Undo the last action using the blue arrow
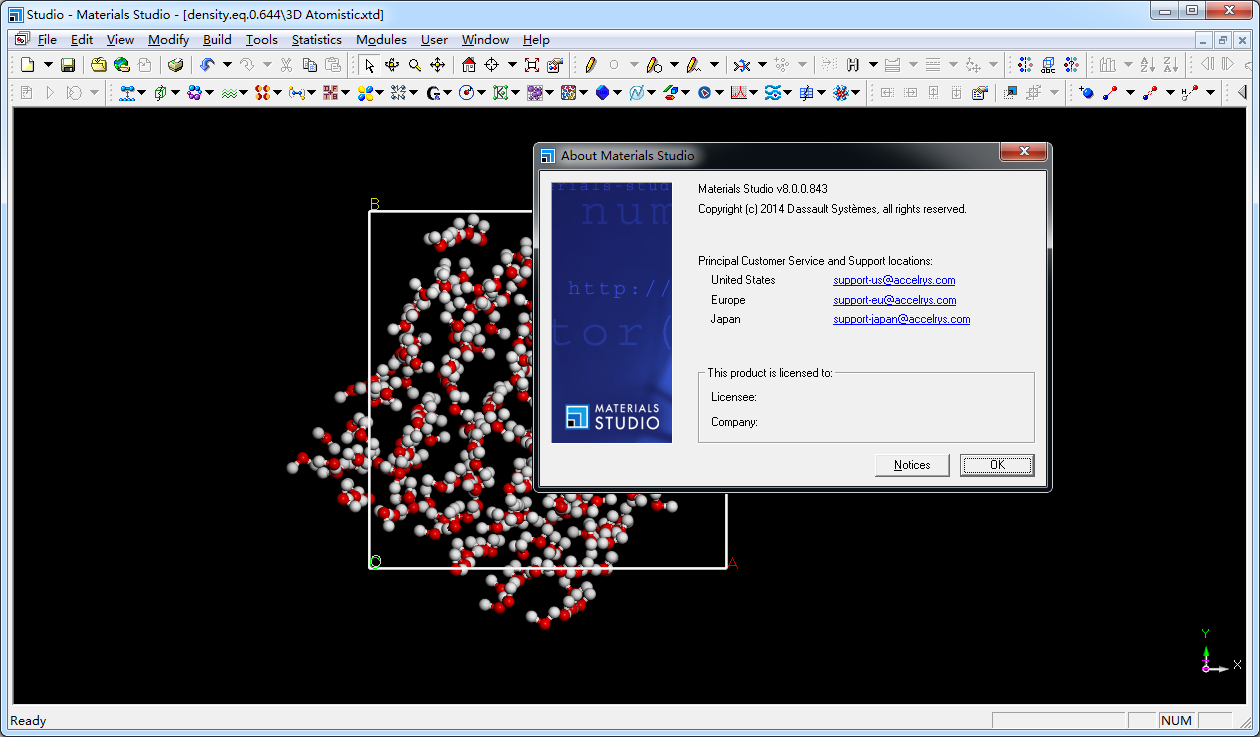Viewport: 1260px width, 737px height. click(x=207, y=65)
